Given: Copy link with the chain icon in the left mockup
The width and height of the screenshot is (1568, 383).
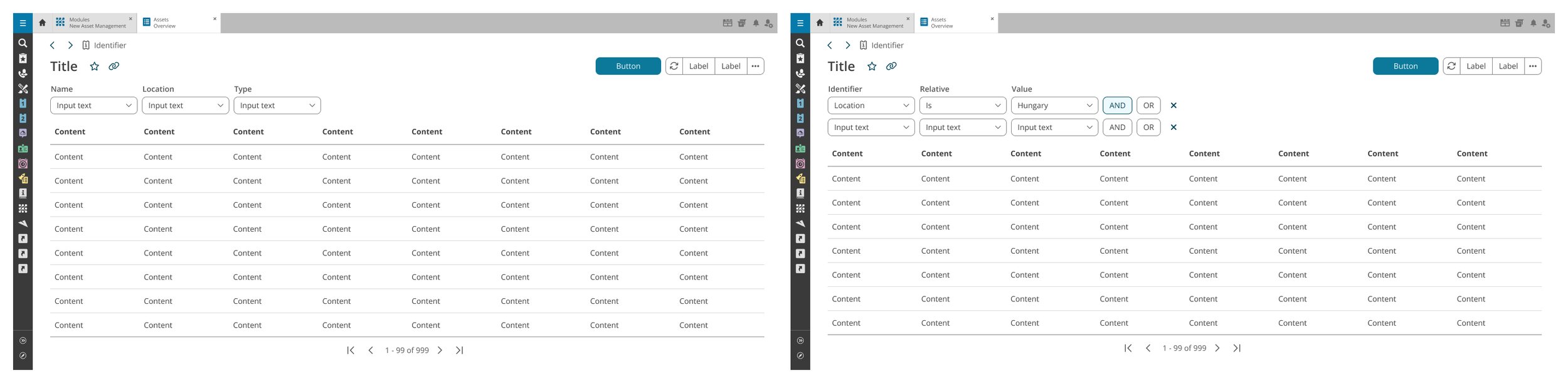Looking at the screenshot, I should (x=114, y=66).
